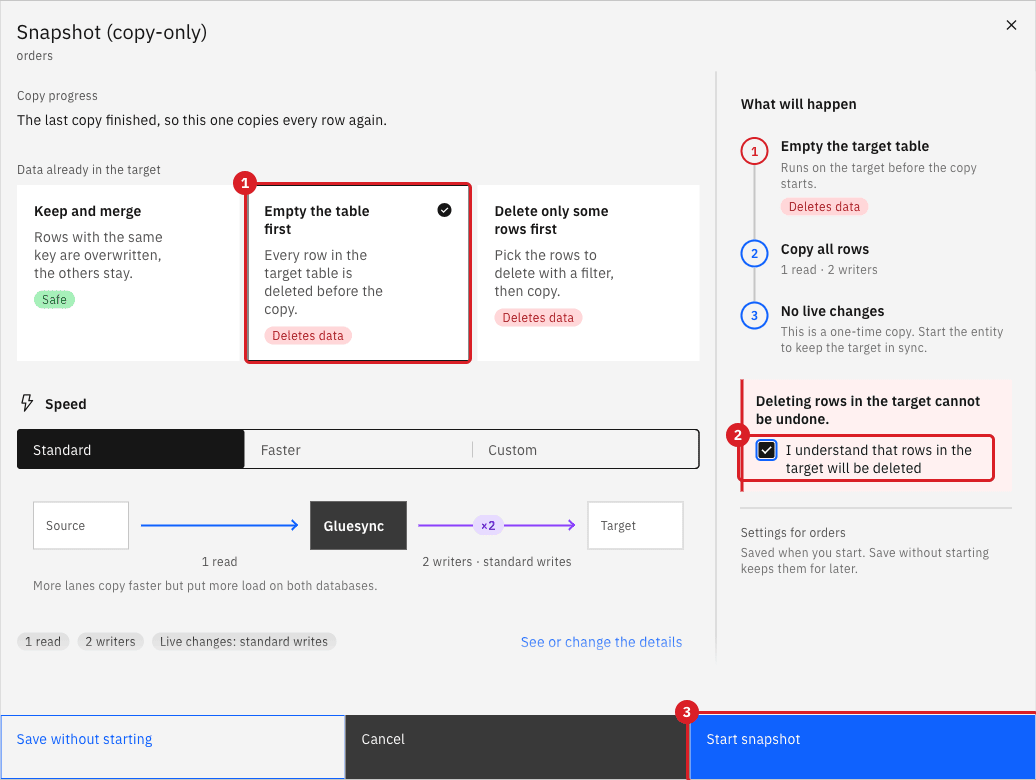
Task: Click step 2 circle Copy all rows
Action: pyautogui.click(x=755, y=254)
